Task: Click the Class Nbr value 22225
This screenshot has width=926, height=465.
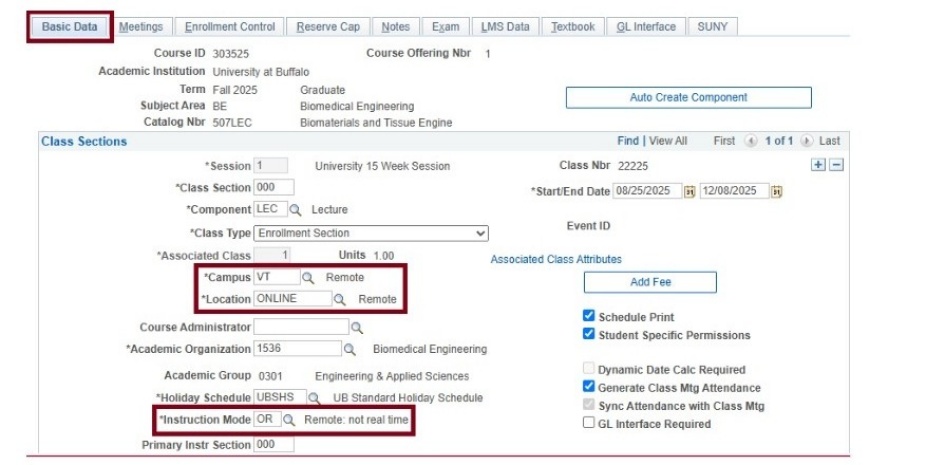Action: coord(633,166)
